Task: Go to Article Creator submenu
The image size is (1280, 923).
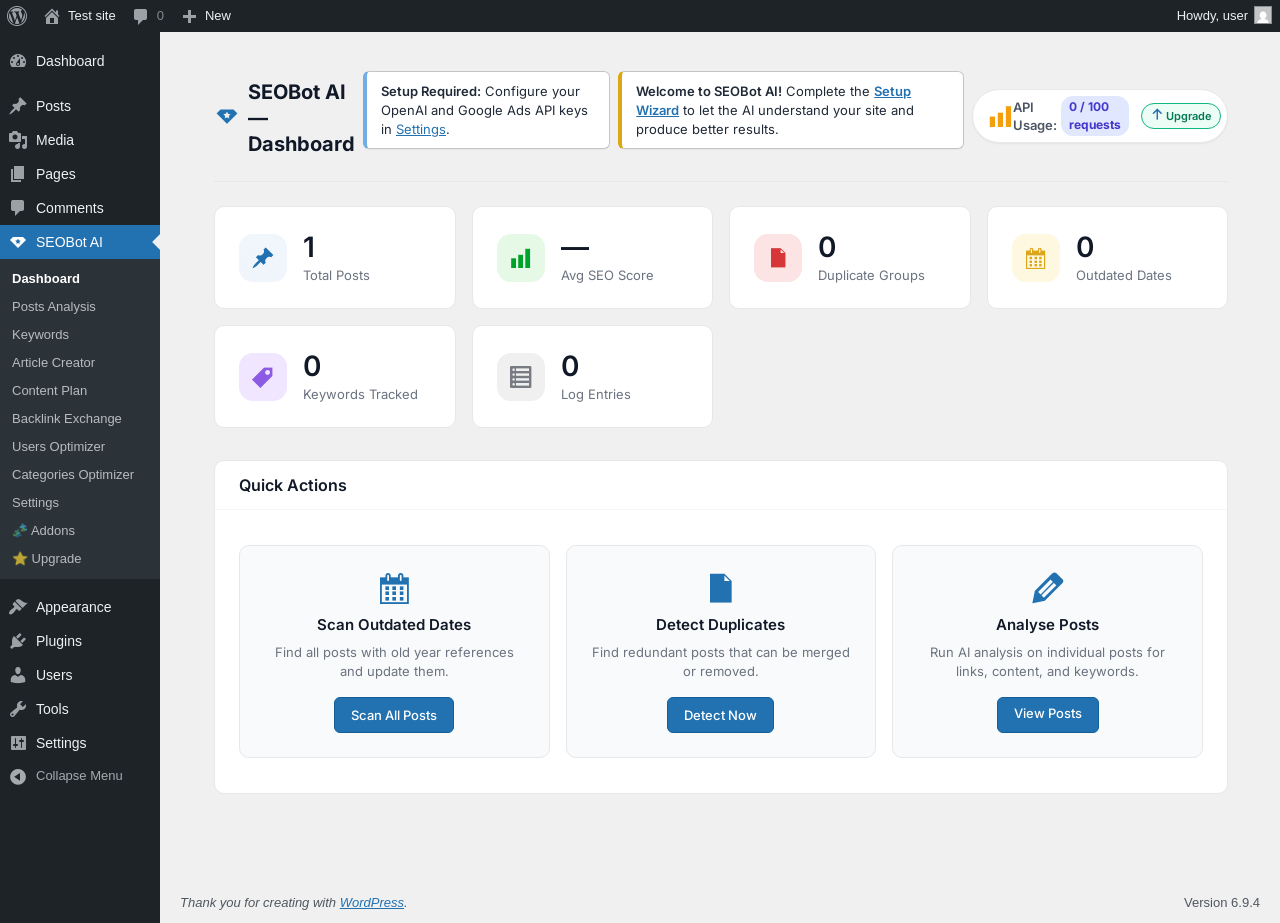Action: point(53,363)
